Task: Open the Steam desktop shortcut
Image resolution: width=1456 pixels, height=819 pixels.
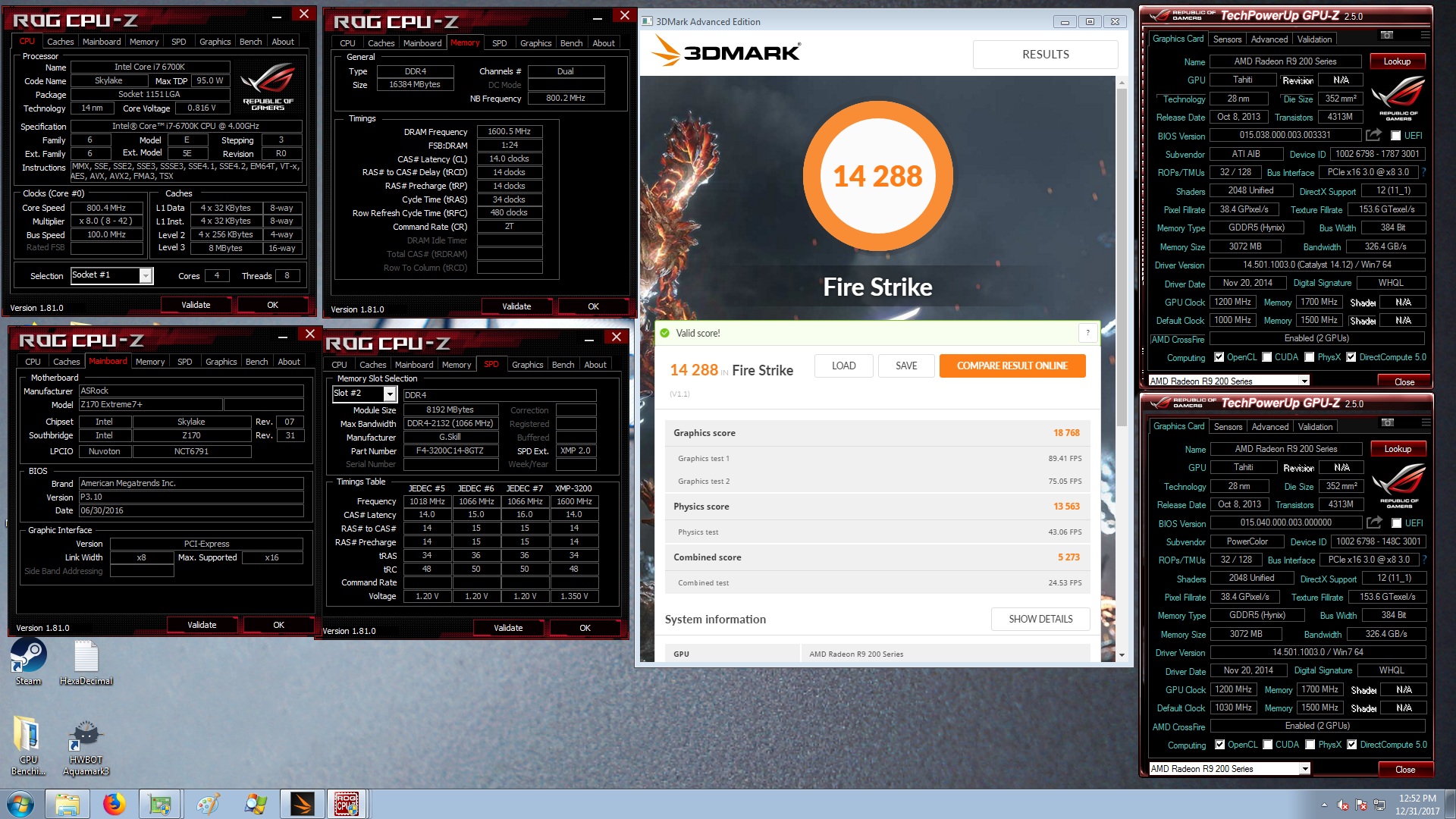Action: tap(28, 662)
